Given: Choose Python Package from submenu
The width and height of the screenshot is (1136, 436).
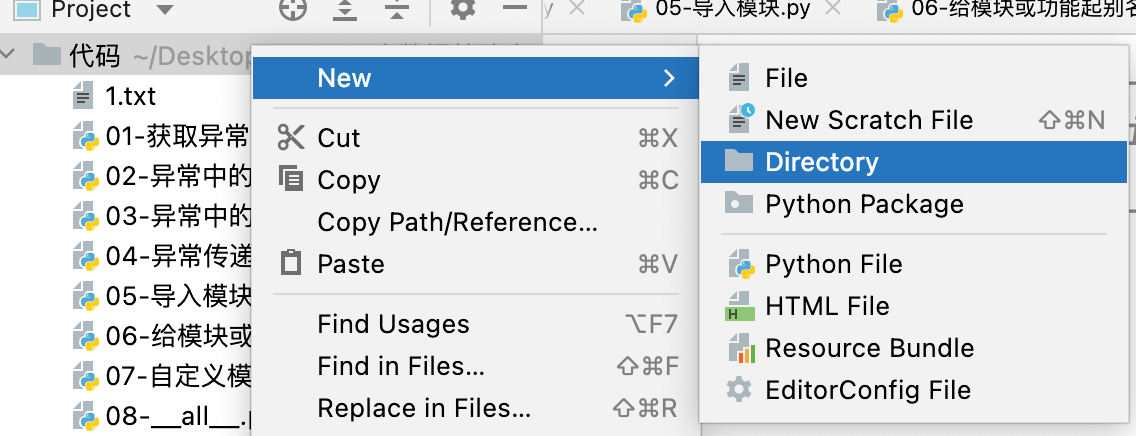Looking at the screenshot, I should pos(864,204).
